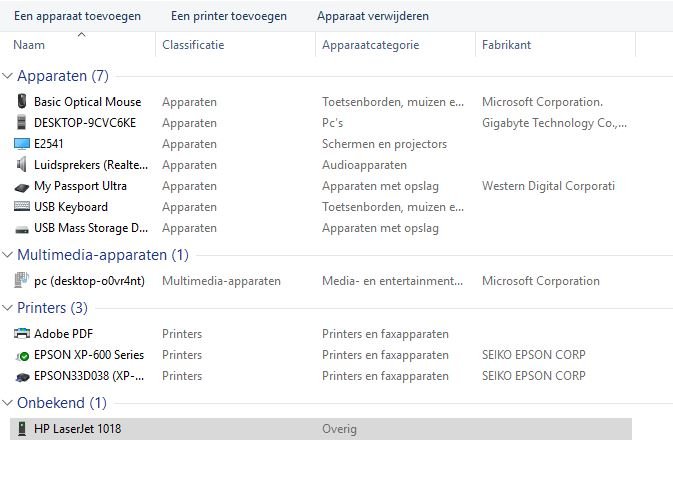673x482 pixels.
Task: Click Apparaten met opslag in My Passport row
Action: click(x=380, y=186)
